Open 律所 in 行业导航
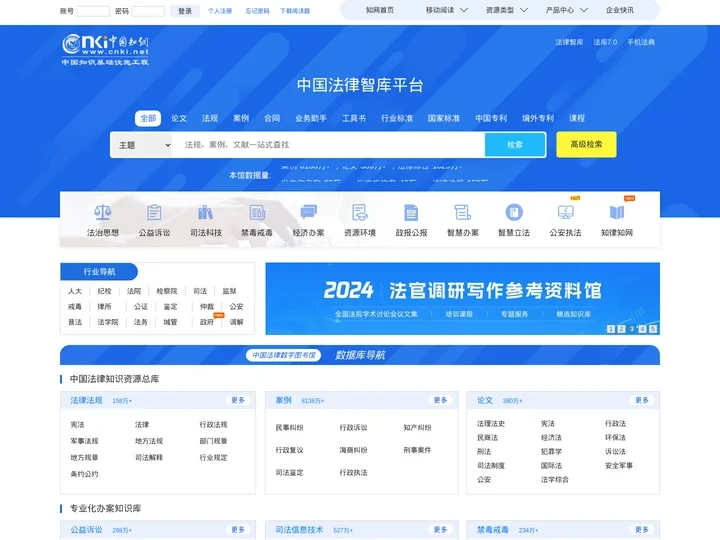 (x=104, y=306)
